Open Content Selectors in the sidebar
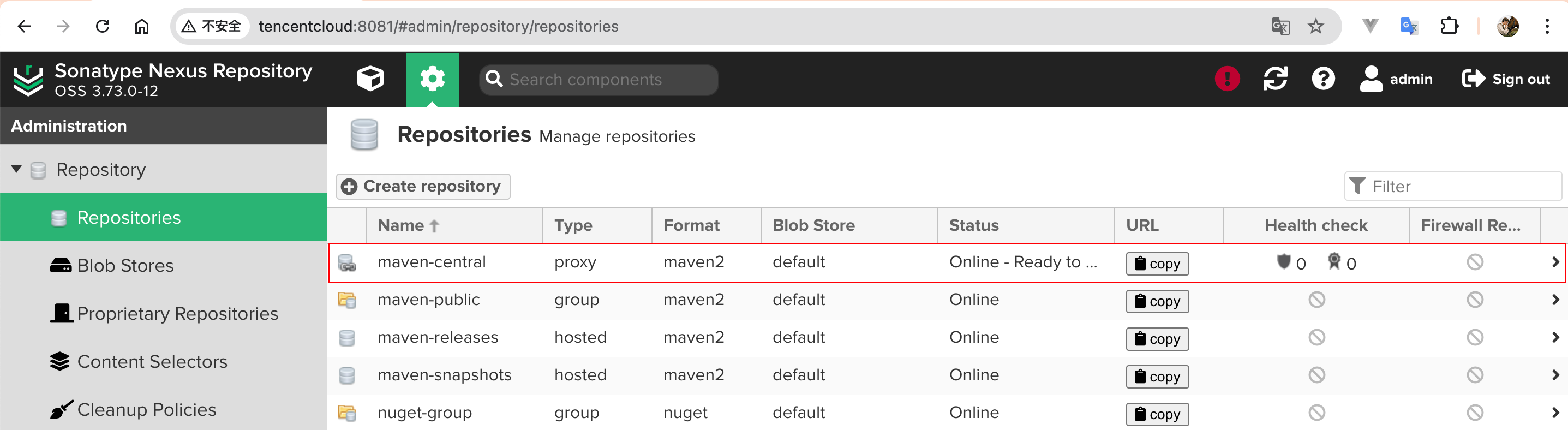 (x=164, y=362)
